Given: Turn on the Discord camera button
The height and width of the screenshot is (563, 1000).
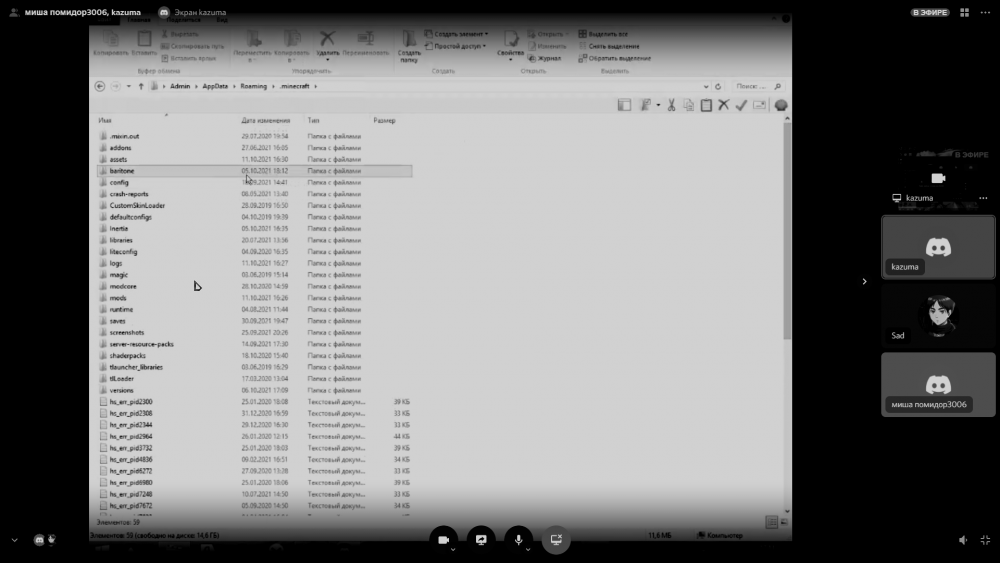Looking at the screenshot, I should click(x=443, y=539).
